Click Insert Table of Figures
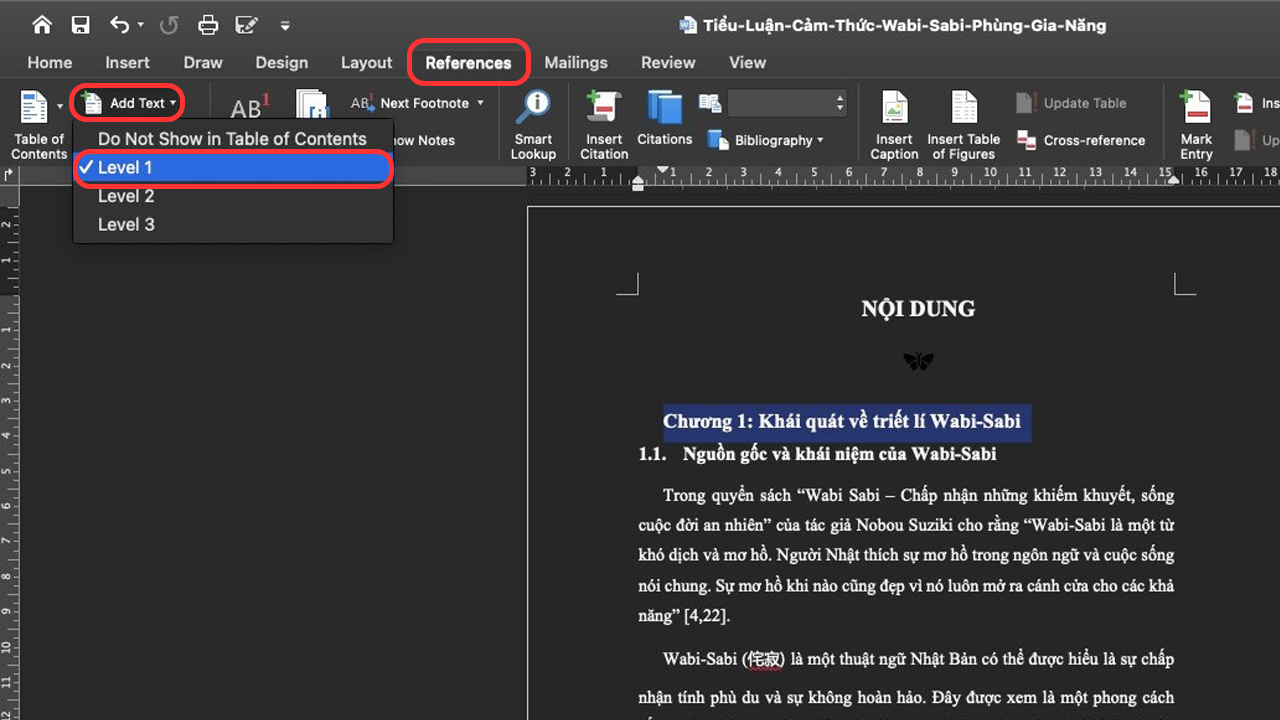This screenshot has width=1280, height=720. point(963,125)
